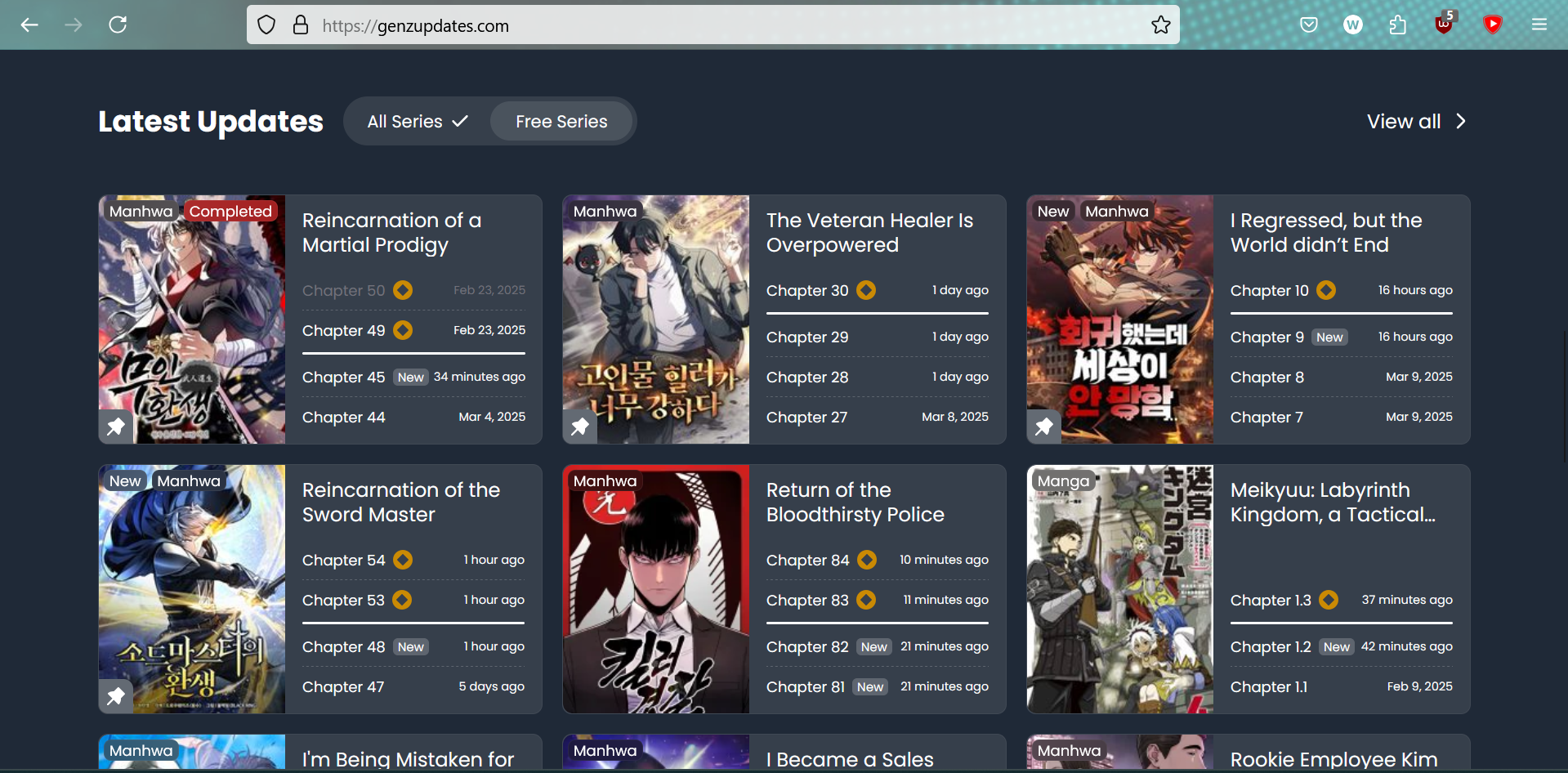Open Chapter 28 of Veteran Healer
The height and width of the screenshot is (773, 1568).
point(807,378)
